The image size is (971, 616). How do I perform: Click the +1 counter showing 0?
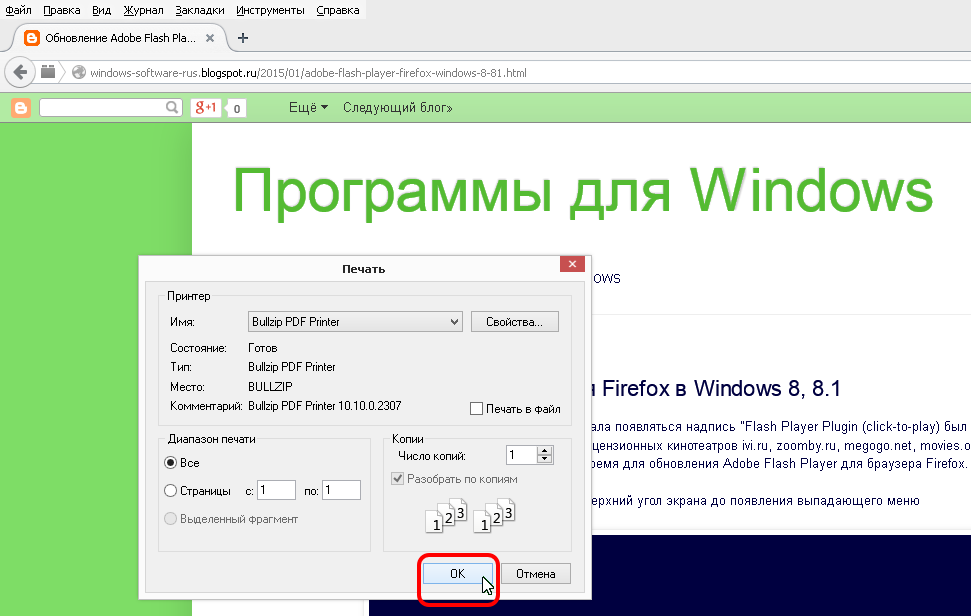237,109
